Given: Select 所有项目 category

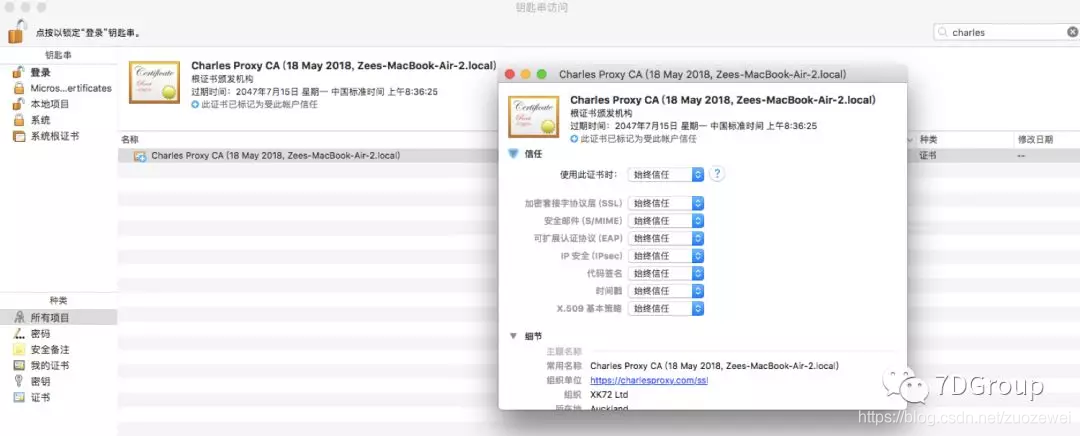Looking at the screenshot, I should pos(59,318).
